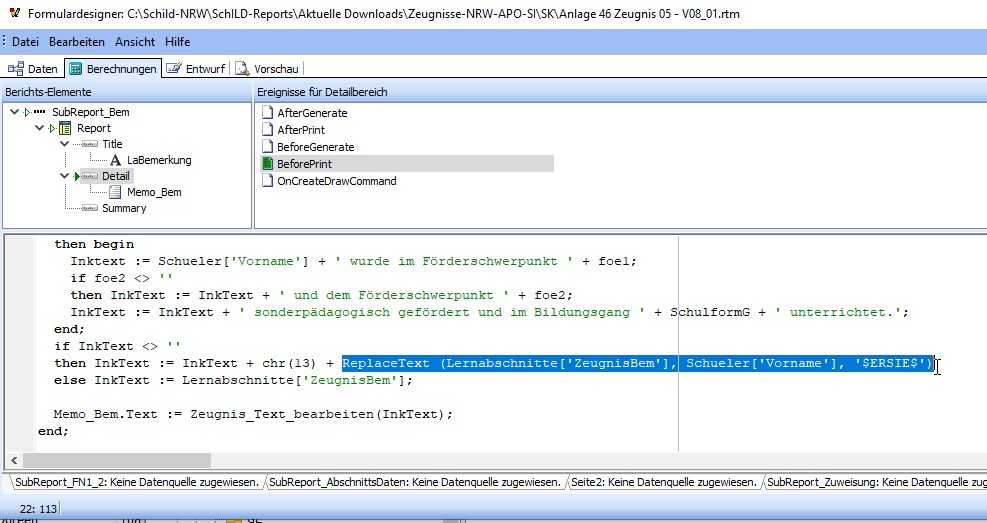Collapse the Report tree node

[40, 128]
